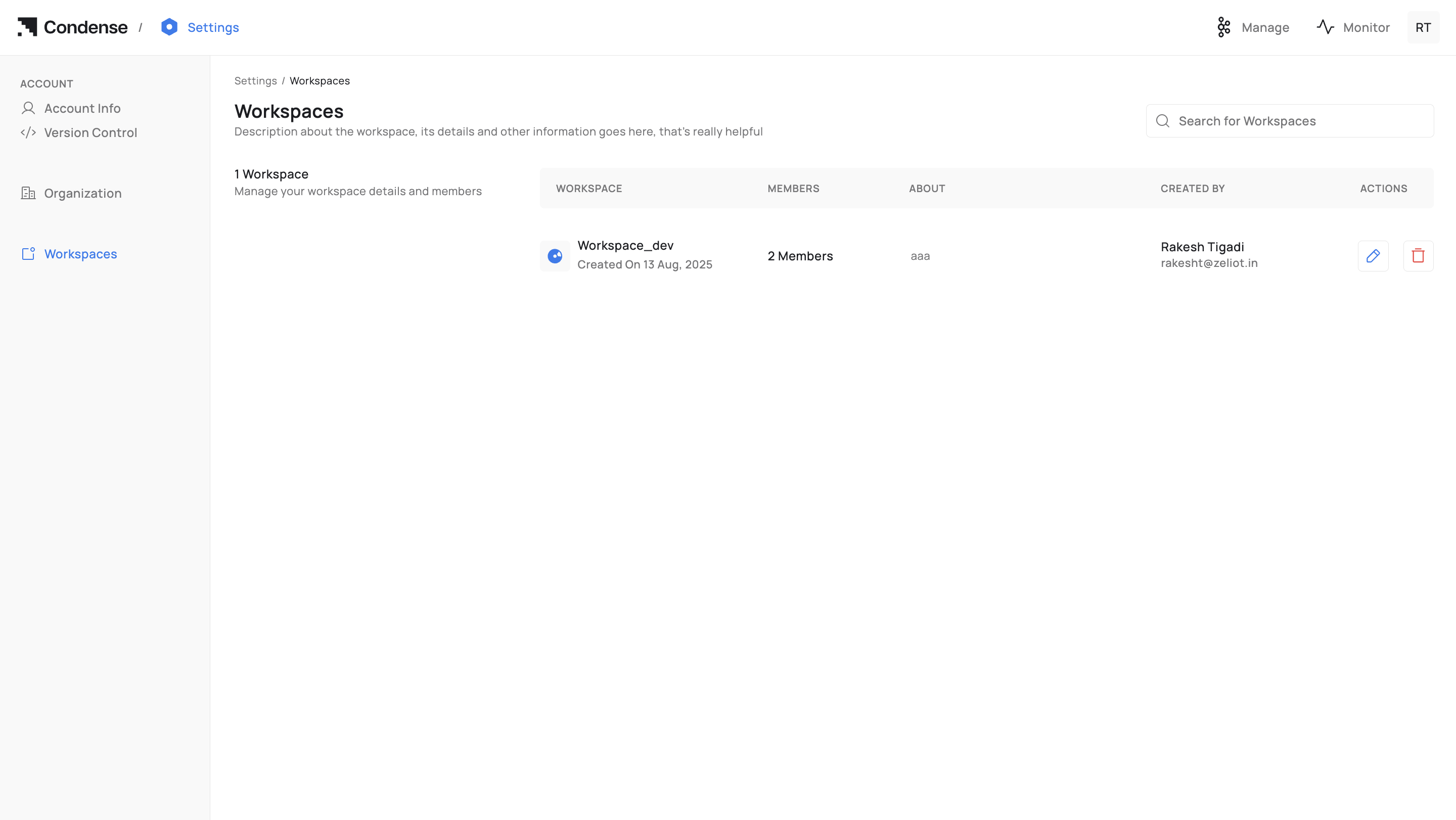Click the Monitor pulse icon

(1325, 27)
